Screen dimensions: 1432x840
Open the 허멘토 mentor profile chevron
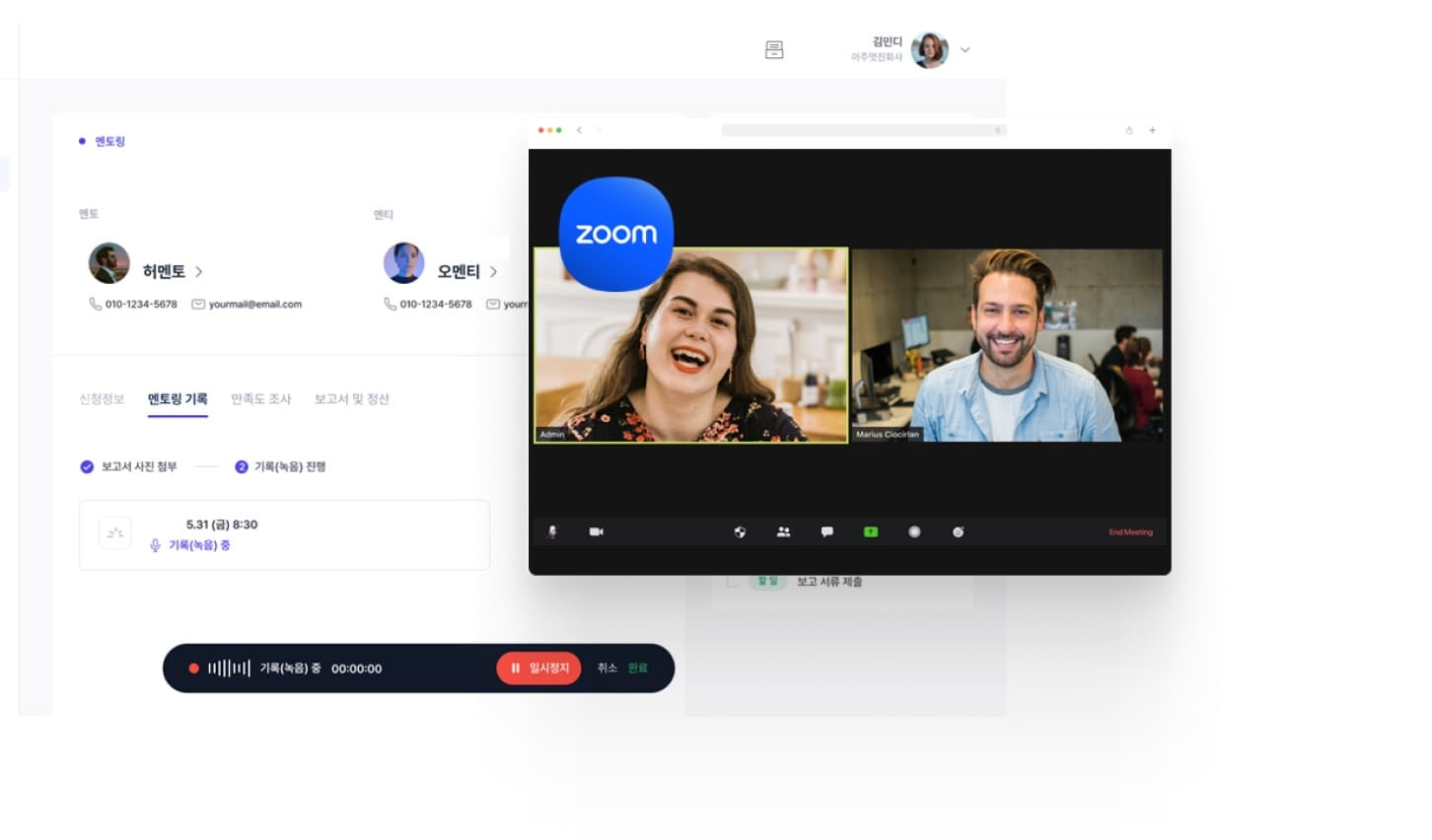(x=199, y=271)
